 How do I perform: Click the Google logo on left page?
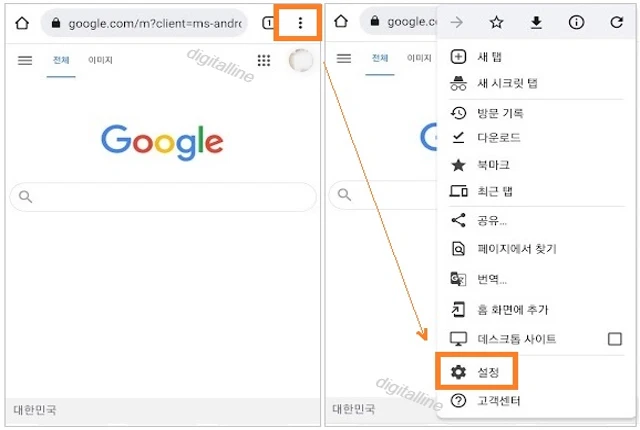pos(162,142)
